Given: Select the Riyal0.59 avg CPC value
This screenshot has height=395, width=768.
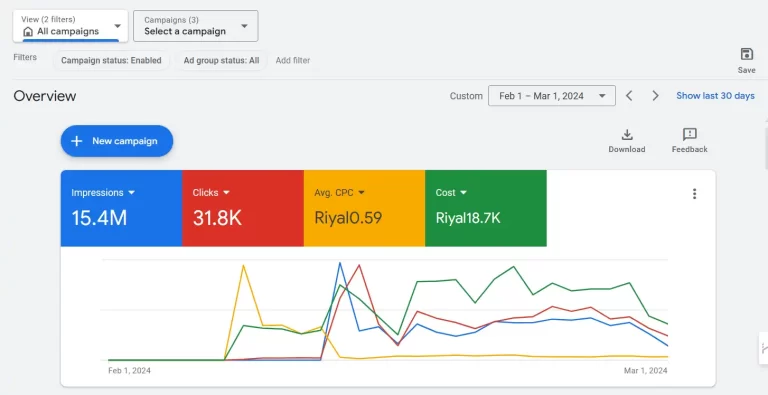Looking at the screenshot, I should tap(348, 218).
